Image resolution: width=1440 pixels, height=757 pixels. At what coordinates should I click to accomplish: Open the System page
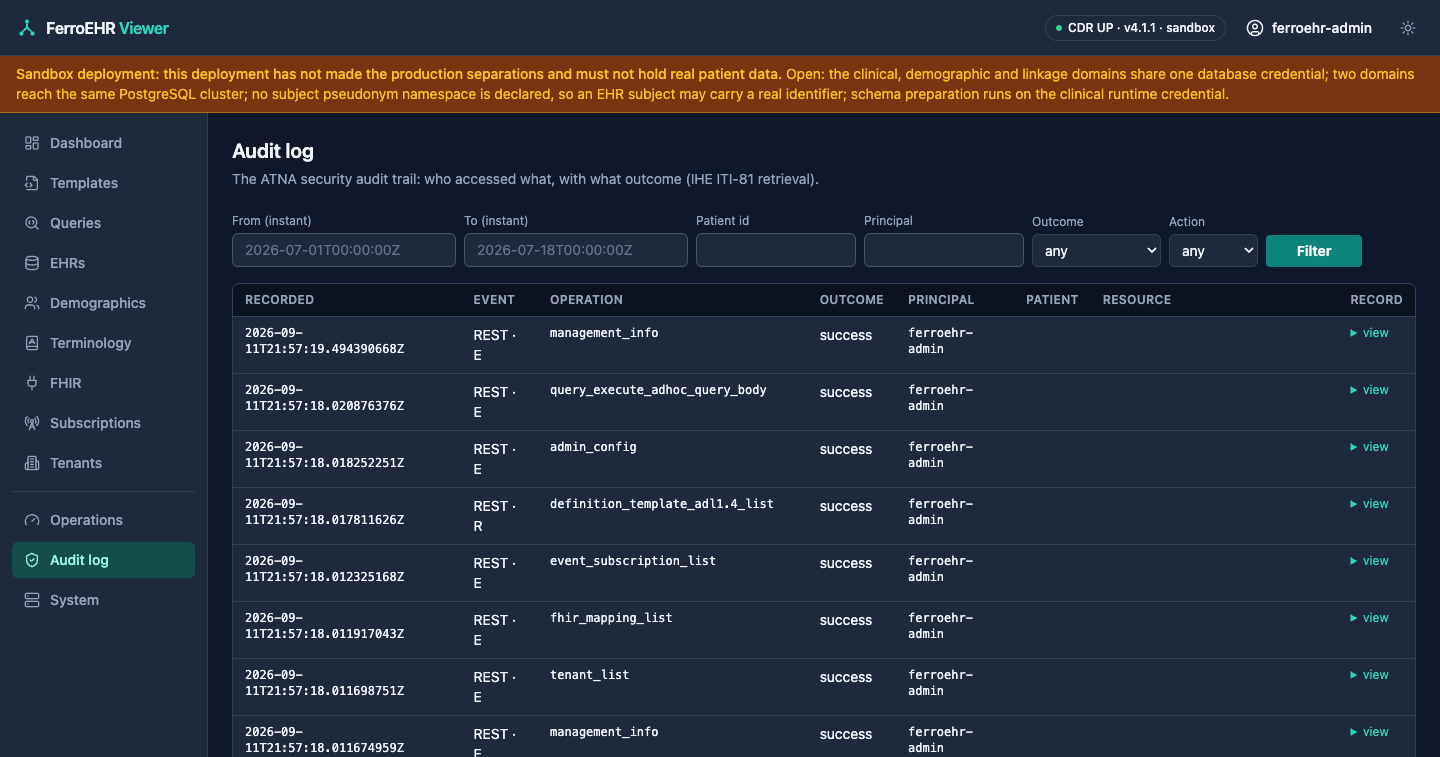103,600
